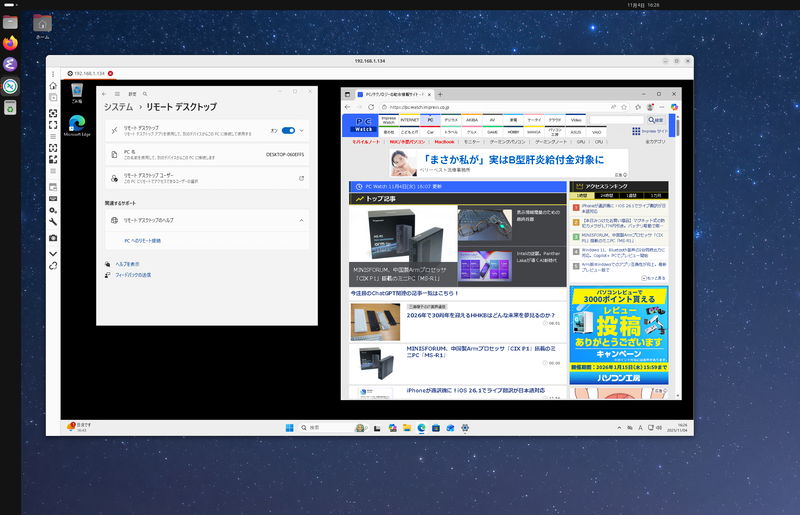
Task: Click the disconnect icon at the bottom of Remmina's sidebar
Action: 53,266
